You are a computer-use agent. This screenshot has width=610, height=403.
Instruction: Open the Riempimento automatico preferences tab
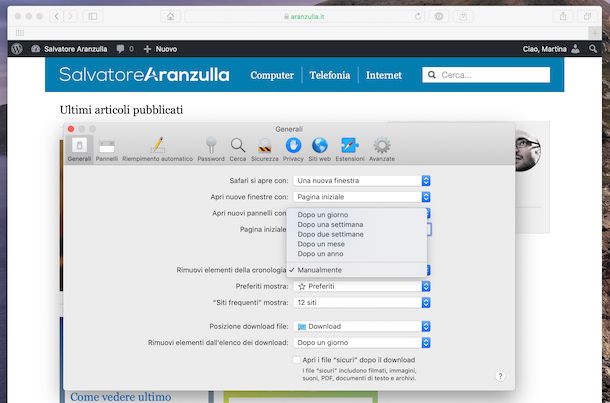(158, 150)
